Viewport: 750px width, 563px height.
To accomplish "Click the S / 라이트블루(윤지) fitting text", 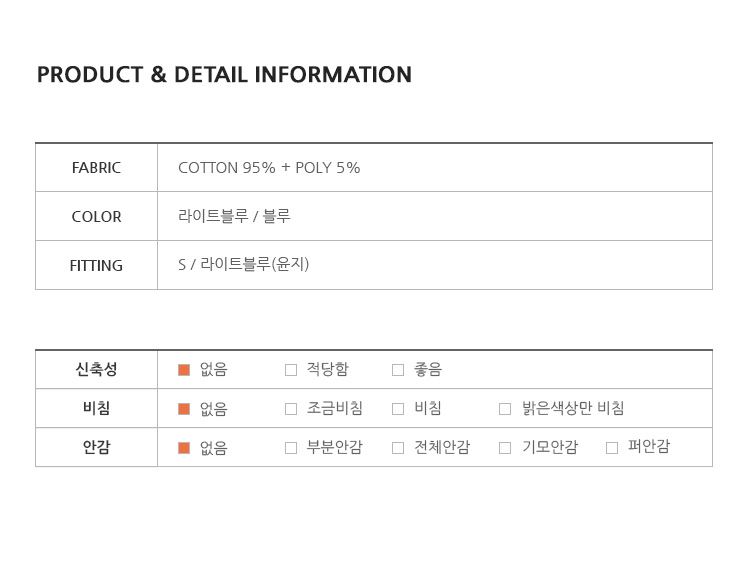I will pos(243,264).
